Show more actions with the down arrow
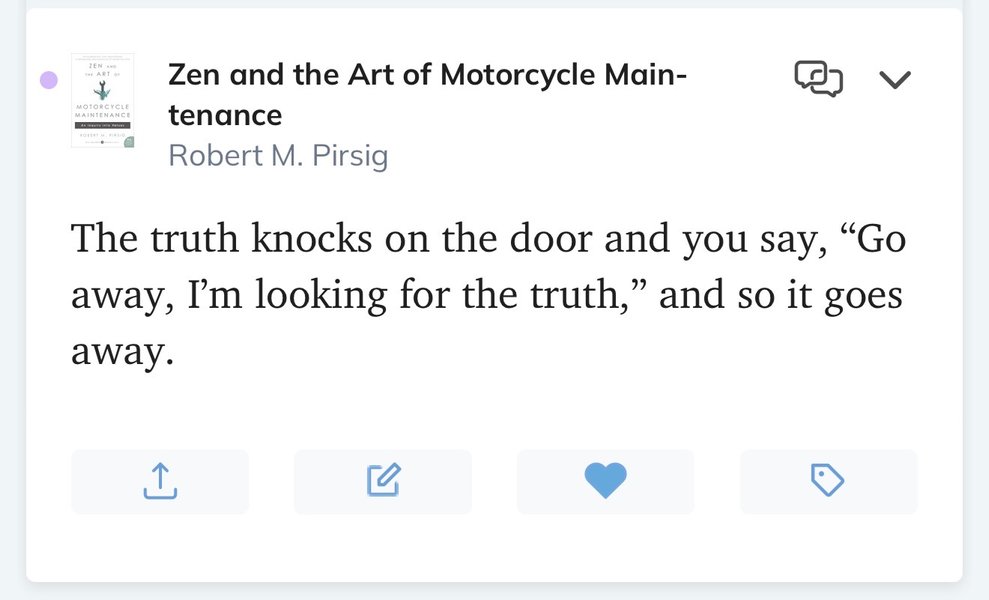This screenshot has height=600, width=989. click(894, 79)
